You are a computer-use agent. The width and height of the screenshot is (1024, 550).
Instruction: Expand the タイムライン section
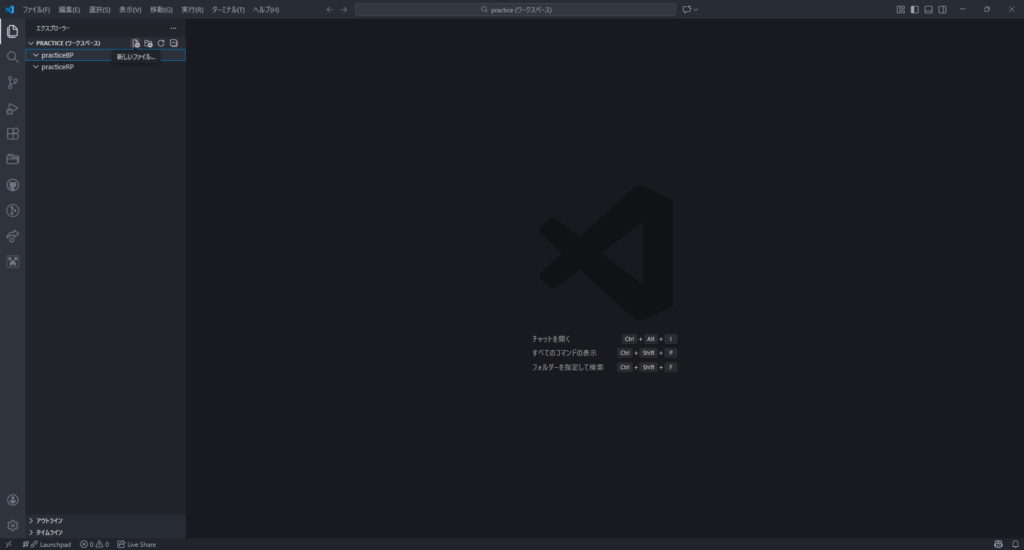tap(50, 532)
